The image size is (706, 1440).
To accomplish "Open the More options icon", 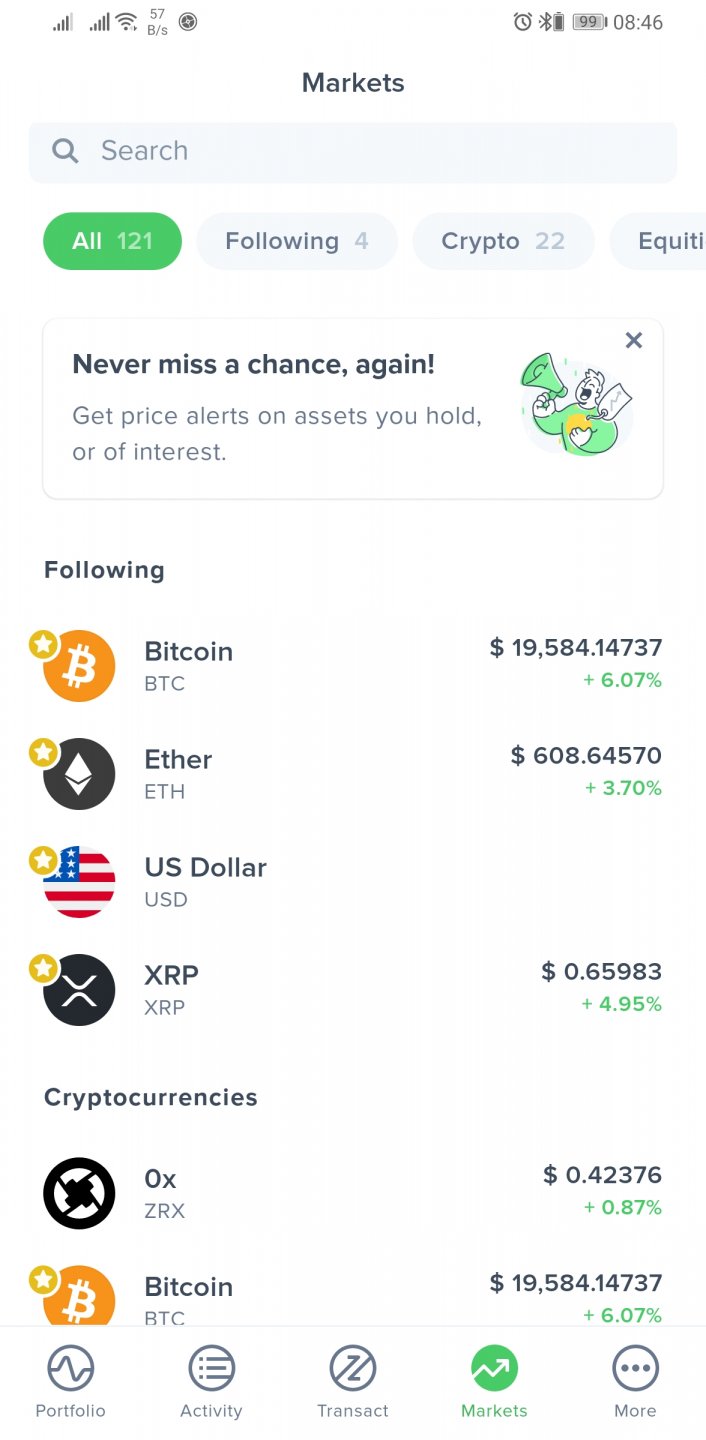I will point(635,1368).
